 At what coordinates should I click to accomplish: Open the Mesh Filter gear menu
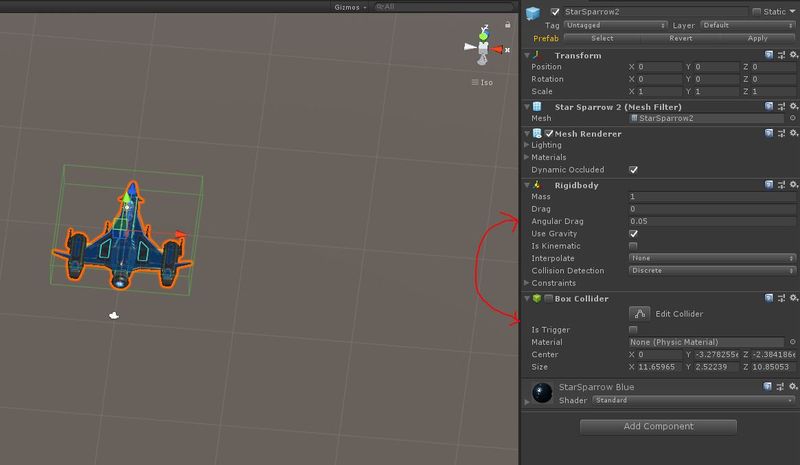[793, 106]
